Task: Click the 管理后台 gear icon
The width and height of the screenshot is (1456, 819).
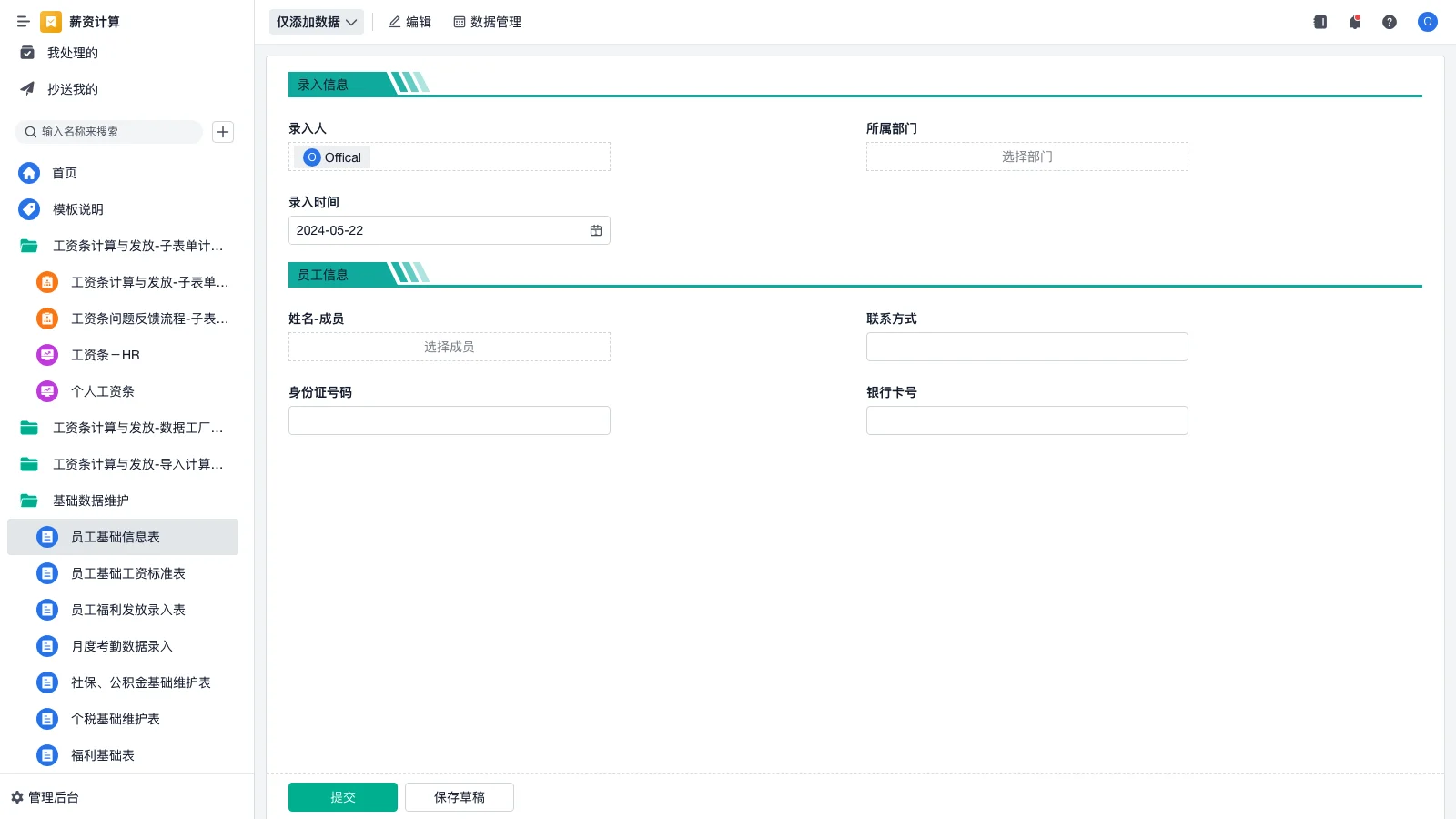Action: point(17,797)
